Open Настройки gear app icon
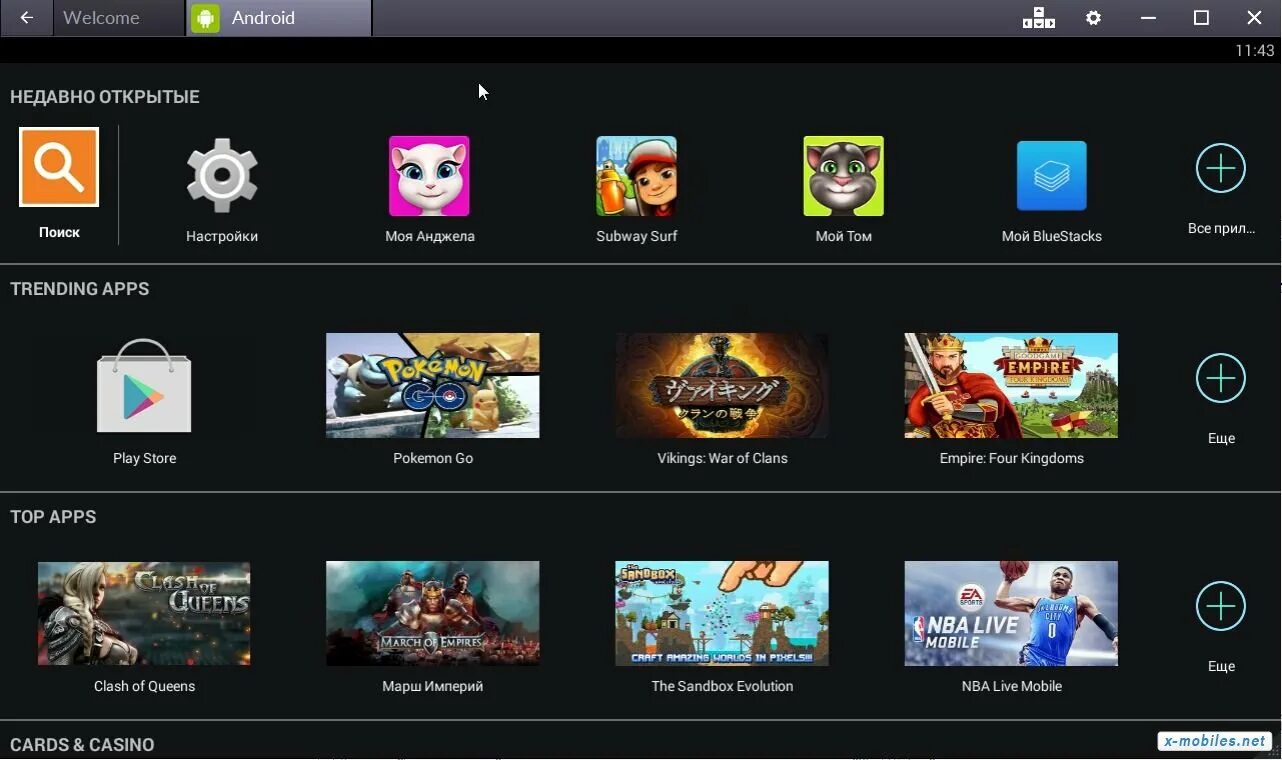The height and width of the screenshot is (760, 1282). pos(222,175)
